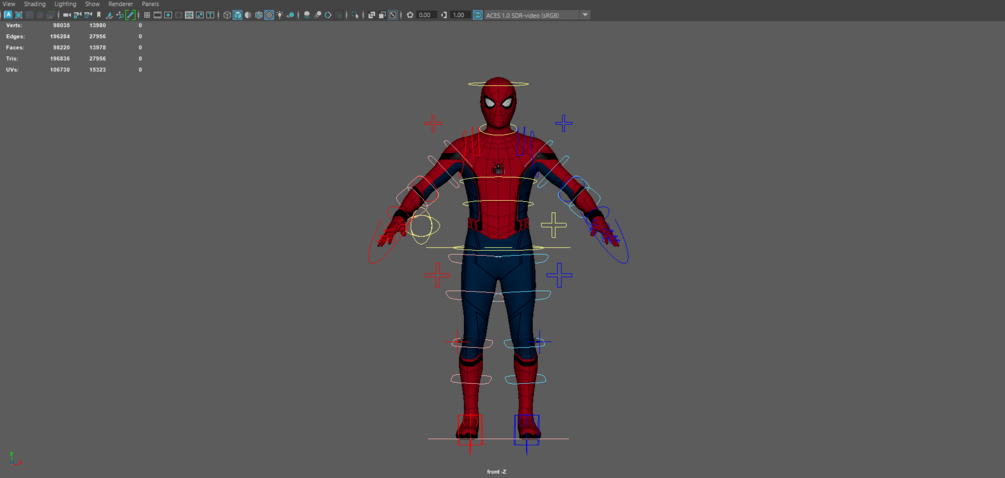The width and height of the screenshot is (1005, 478).
Task: Click the gamma value field showing 1.00
Action: tap(459, 15)
